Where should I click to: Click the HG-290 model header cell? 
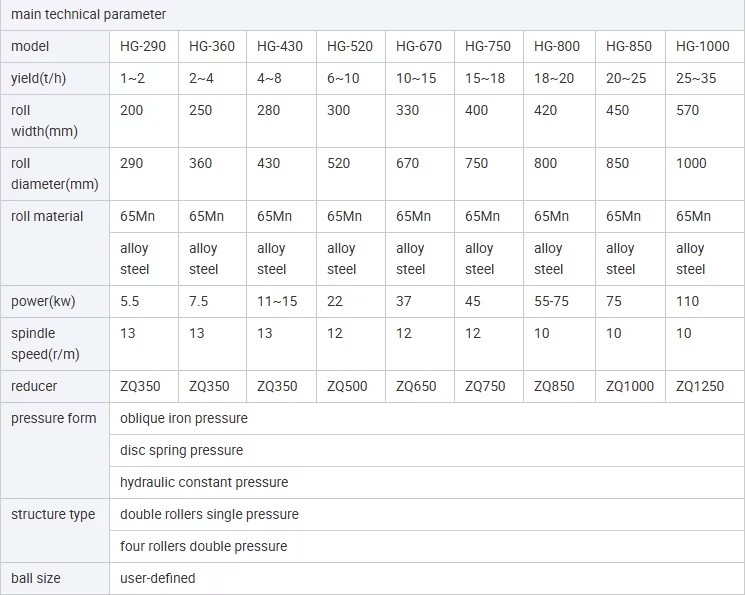coord(143,46)
